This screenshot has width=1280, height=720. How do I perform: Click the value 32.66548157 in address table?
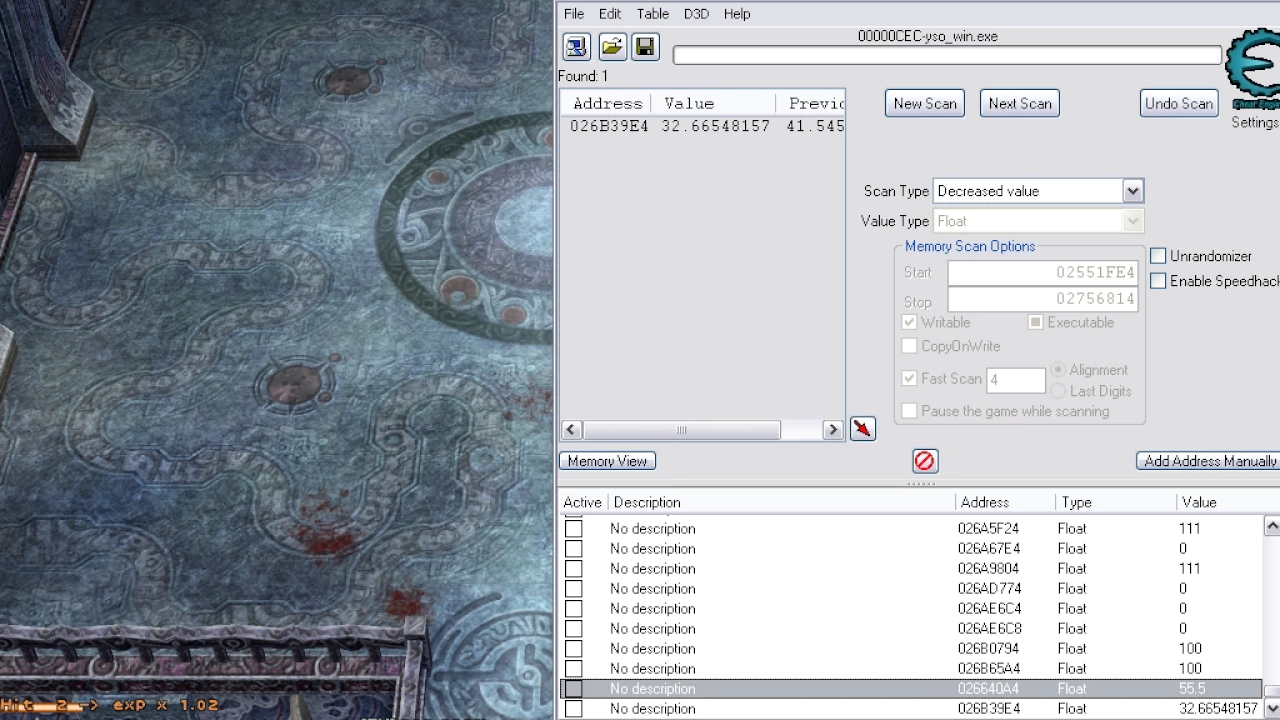[1218, 708]
